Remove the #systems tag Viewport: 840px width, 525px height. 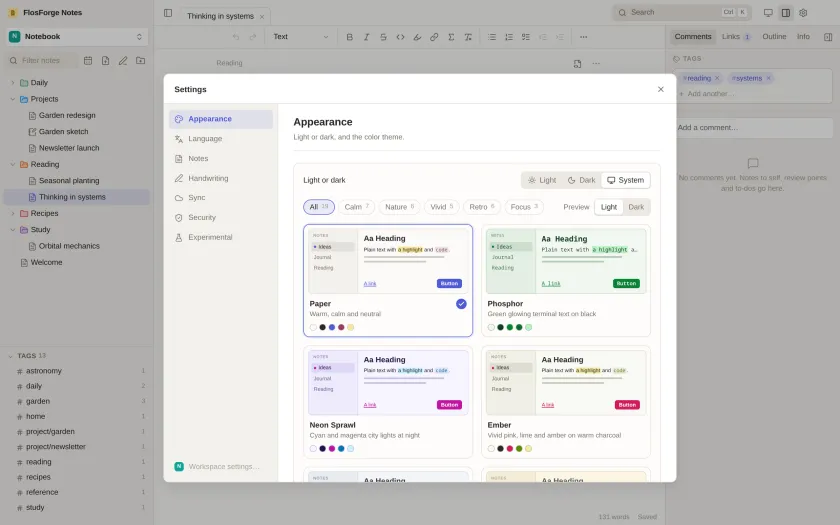tap(768, 78)
